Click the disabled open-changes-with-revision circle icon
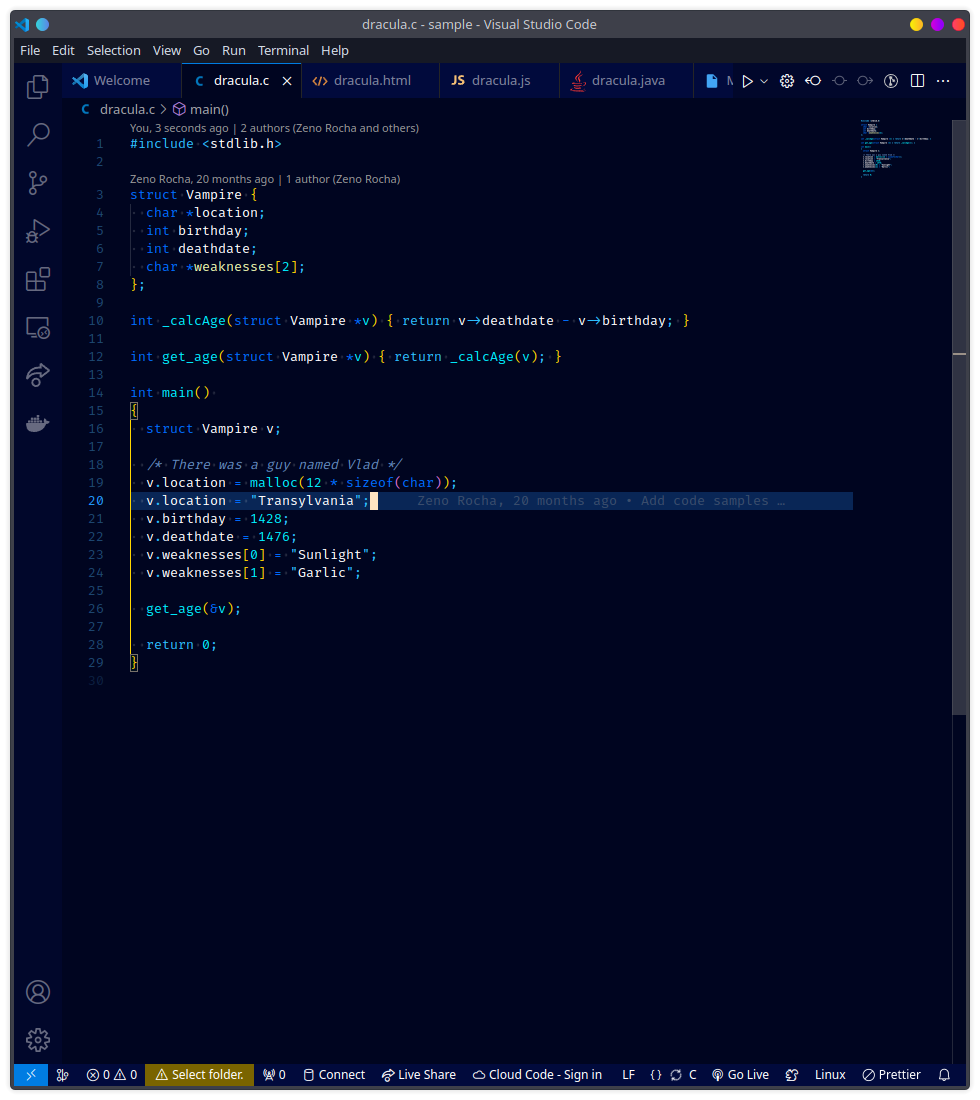980x1100 pixels. pos(839,81)
